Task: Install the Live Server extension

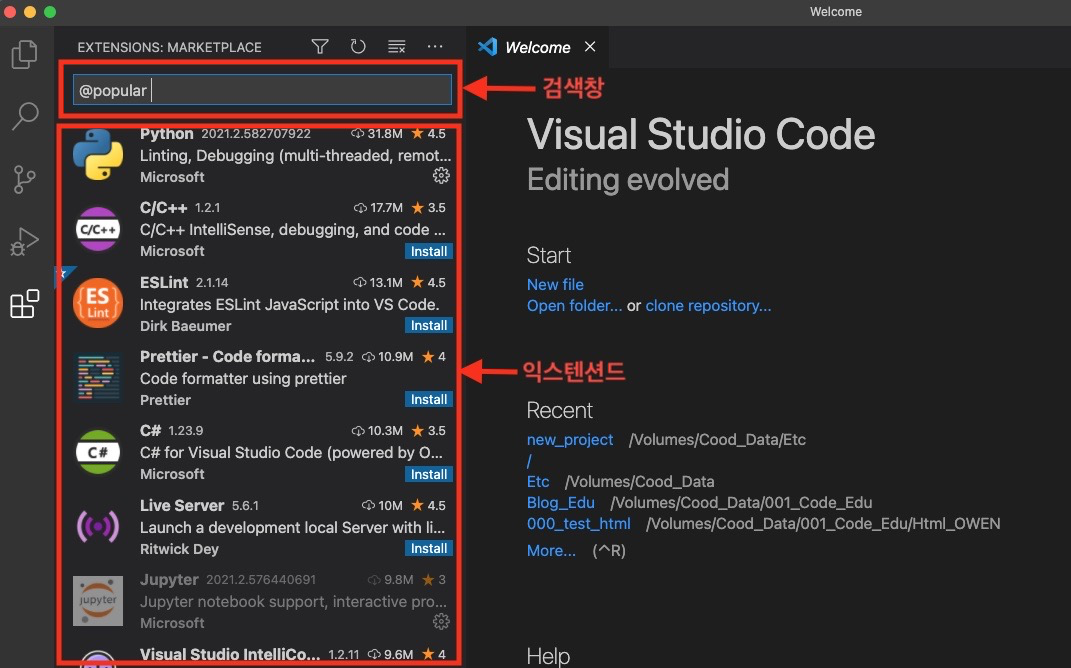Action: [428, 548]
